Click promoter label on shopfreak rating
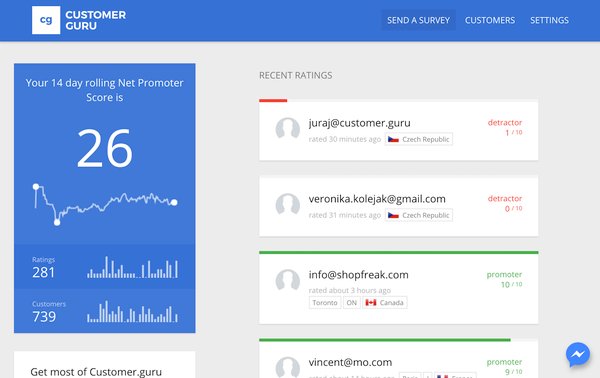Screen dimensions: 600x378 504,274
